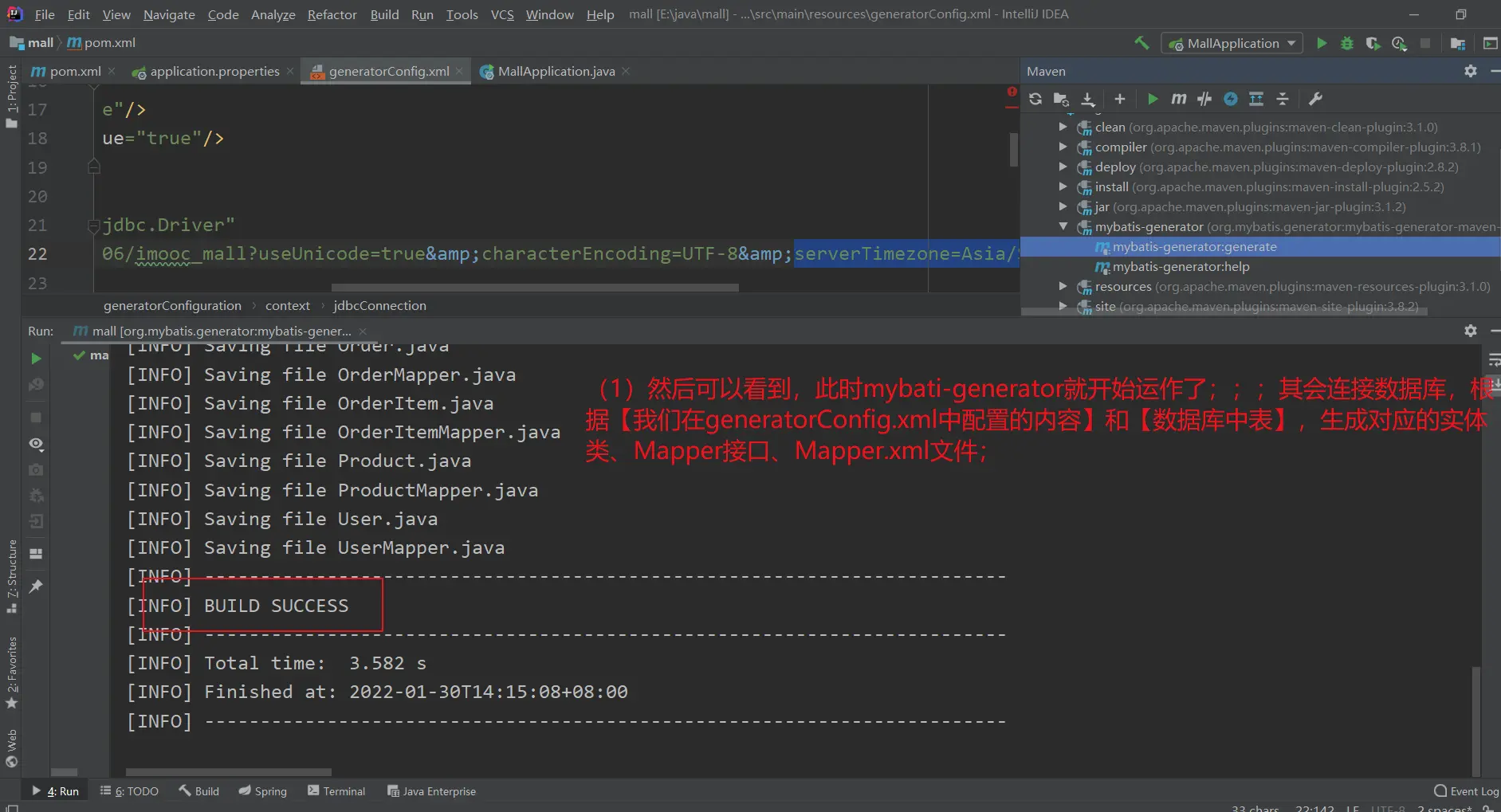This screenshot has width=1501, height=812.
Task: Click the Reimport All Maven Projects icon
Action: tap(1035, 99)
